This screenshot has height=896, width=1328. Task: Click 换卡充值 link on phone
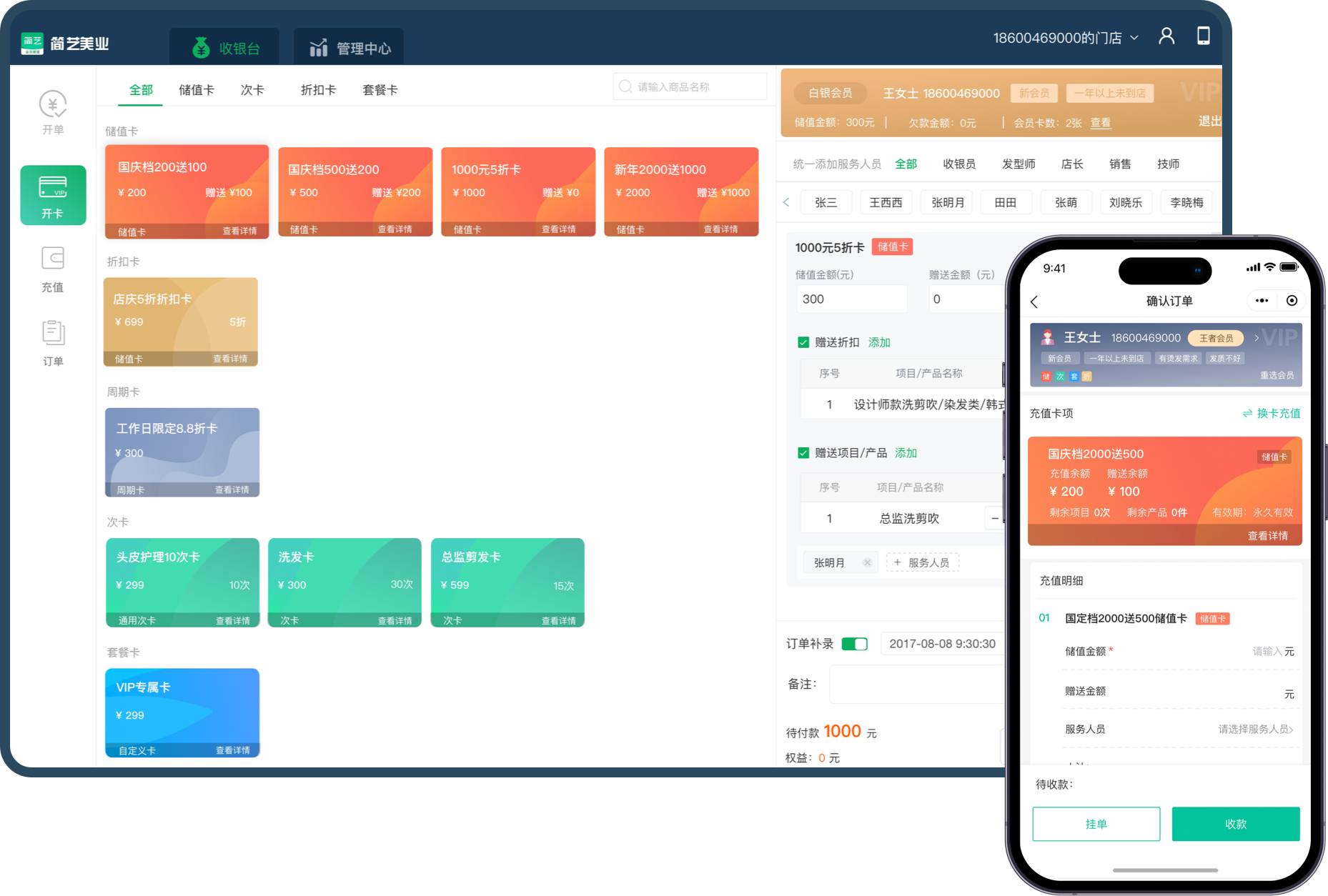pos(1272,413)
